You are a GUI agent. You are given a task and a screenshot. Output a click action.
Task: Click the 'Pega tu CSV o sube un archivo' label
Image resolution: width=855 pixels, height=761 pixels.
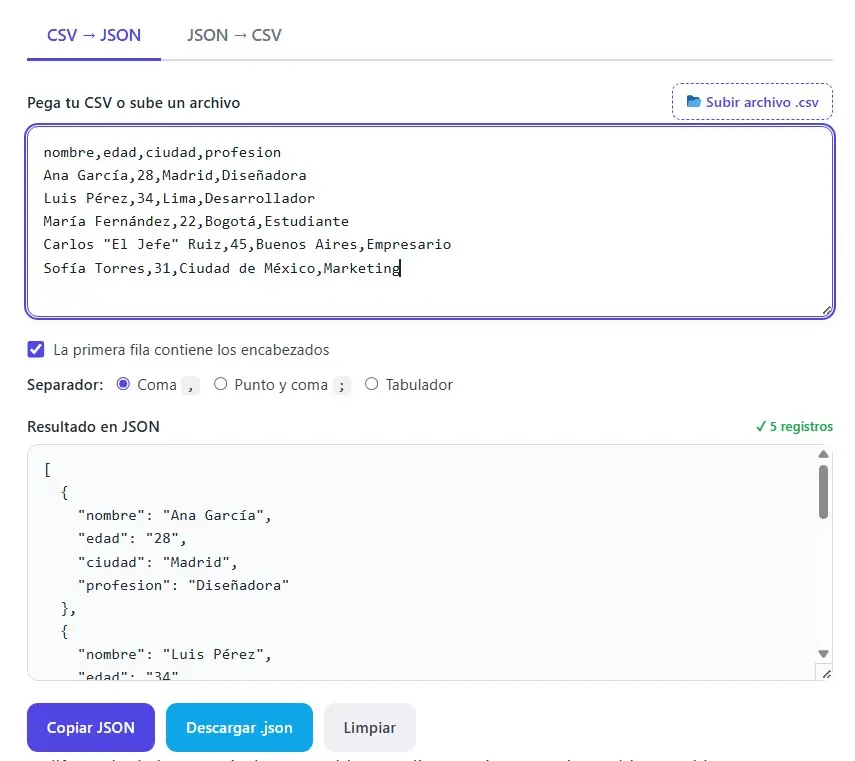point(134,102)
